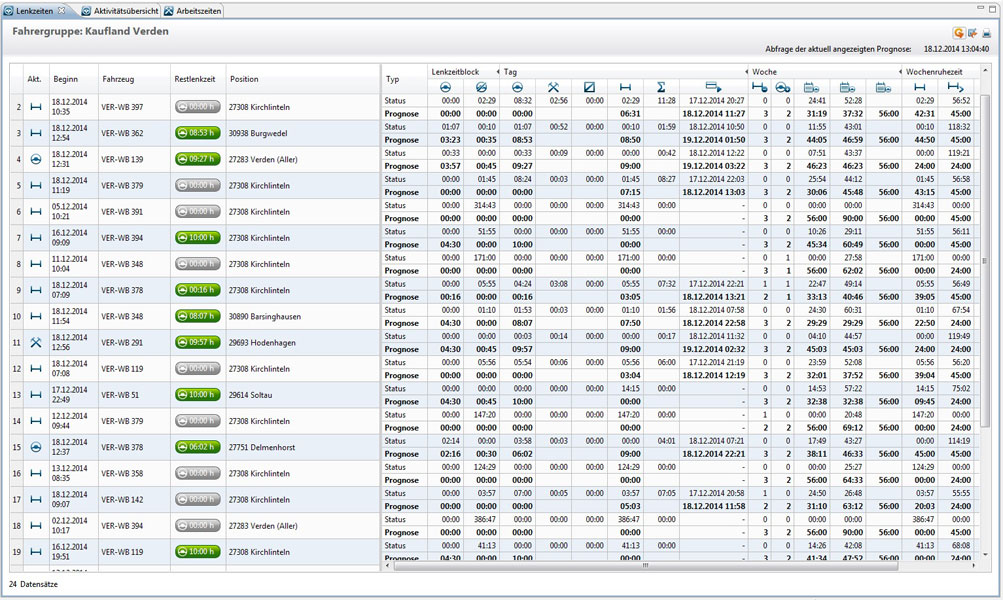Open the Arbeitszeiten tab
1003x600 pixels.
tap(193, 10)
